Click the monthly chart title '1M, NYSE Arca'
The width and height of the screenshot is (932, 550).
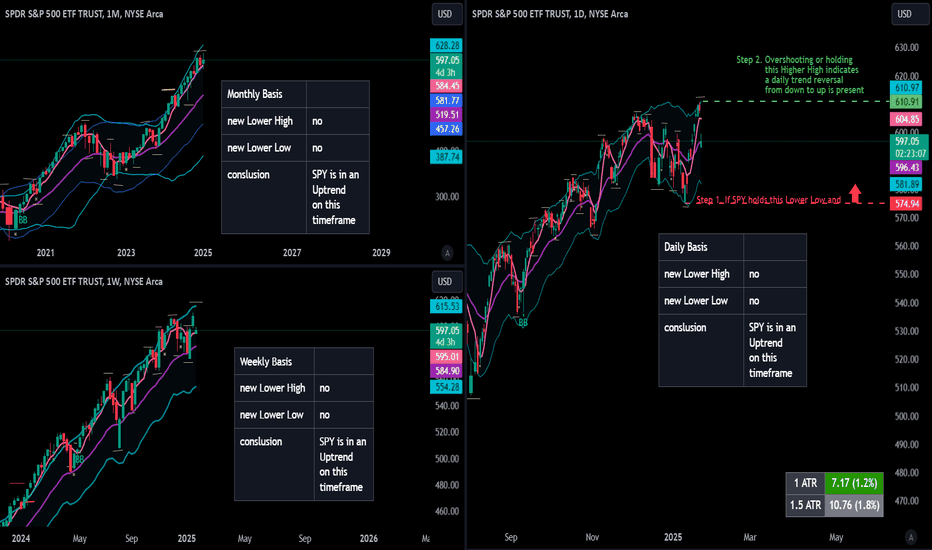(135, 14)
